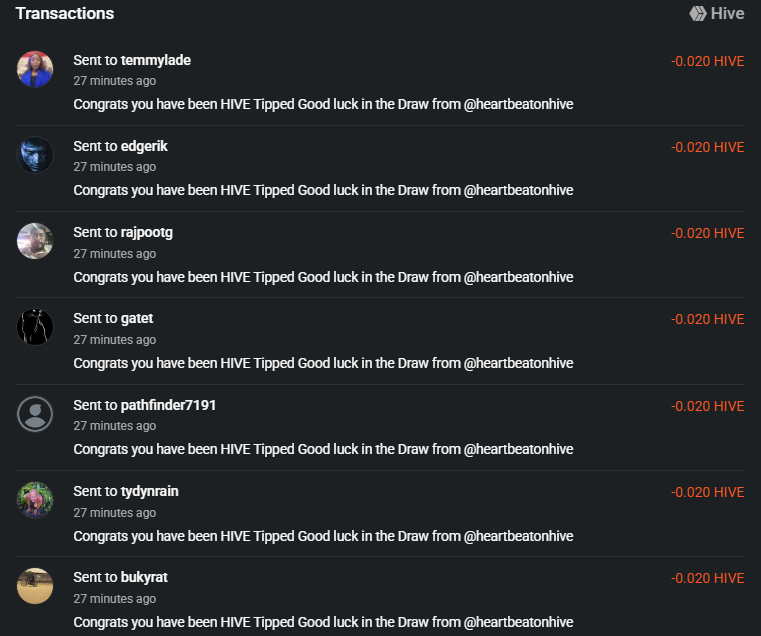This screenshot has width=761, height=636.
Task: Click bukyrat's profile avatar
Action: [x=35, y=585]
